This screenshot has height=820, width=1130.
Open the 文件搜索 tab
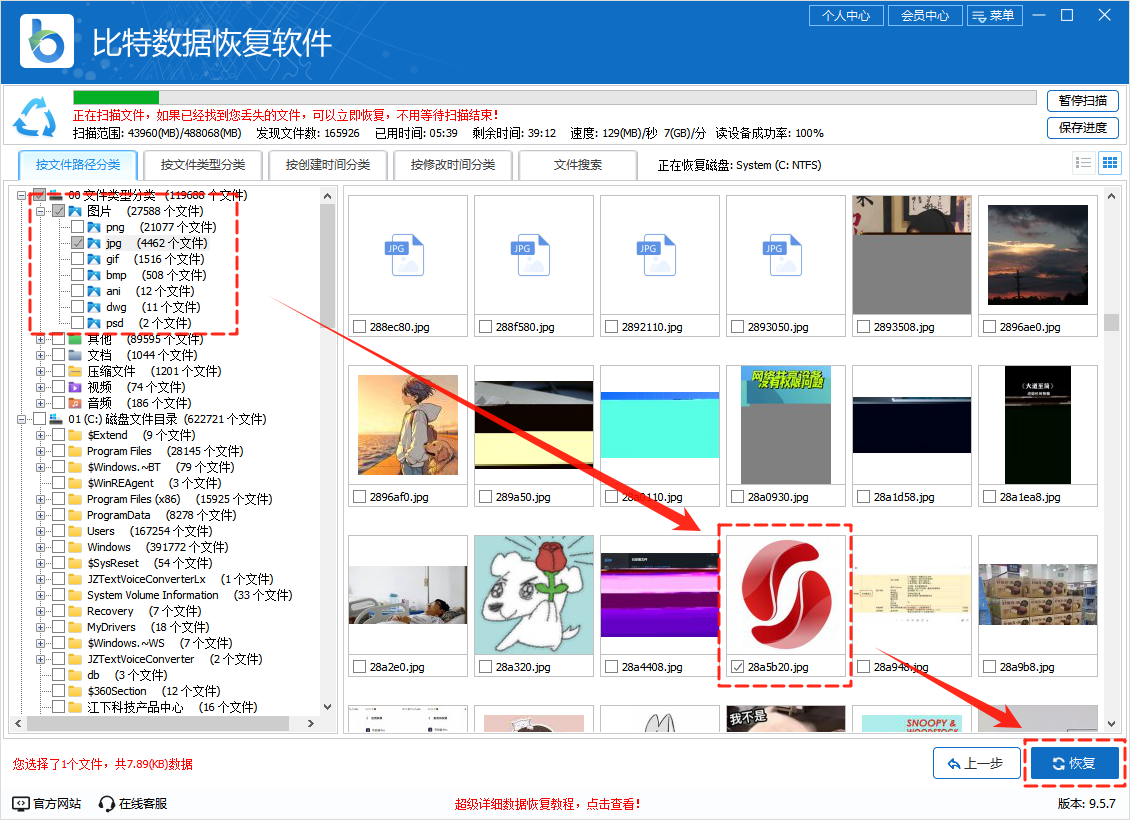578,165
